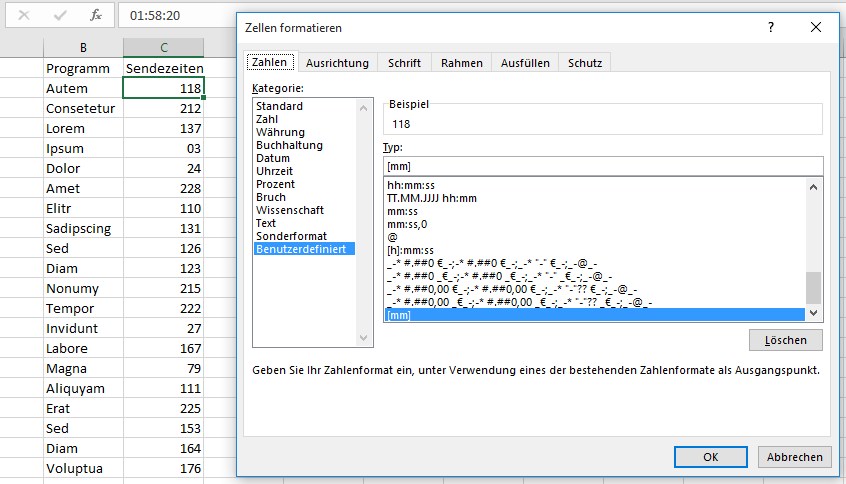Click the Abbrechen button
This screenshot has height=484, width=846.
click(x=795, y=457)
